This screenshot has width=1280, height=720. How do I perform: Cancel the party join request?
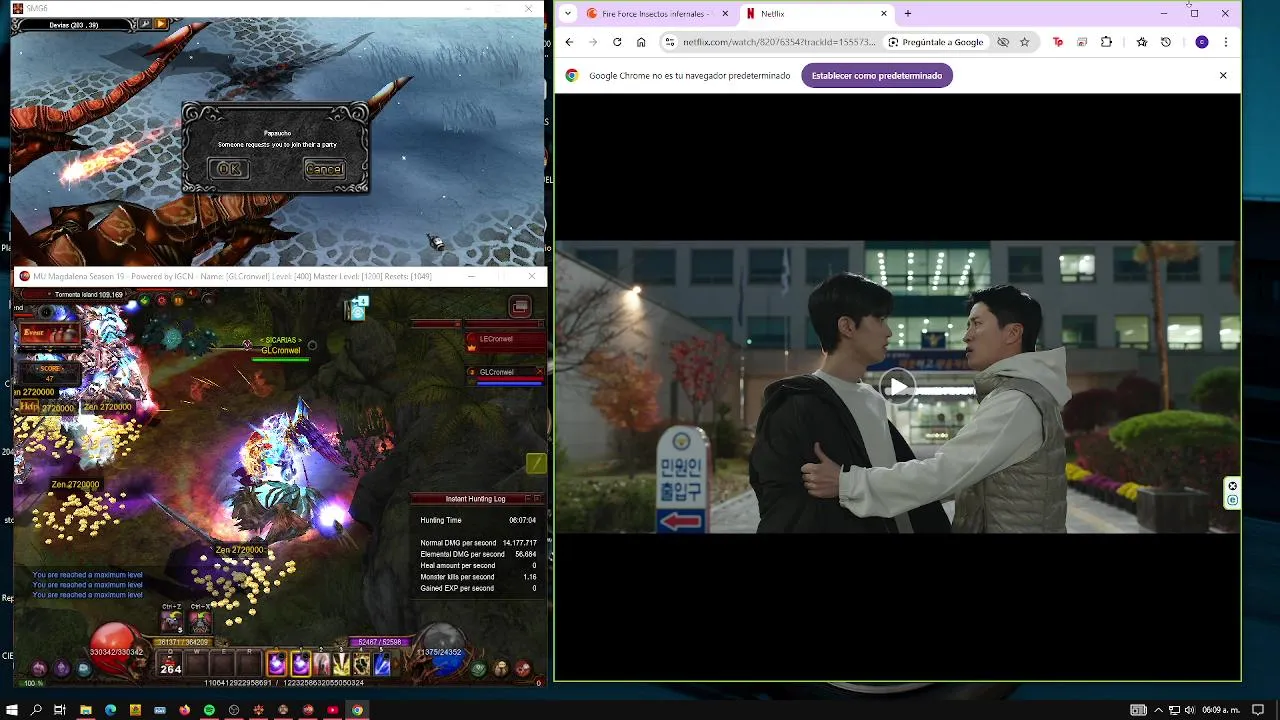click(324, 169)
